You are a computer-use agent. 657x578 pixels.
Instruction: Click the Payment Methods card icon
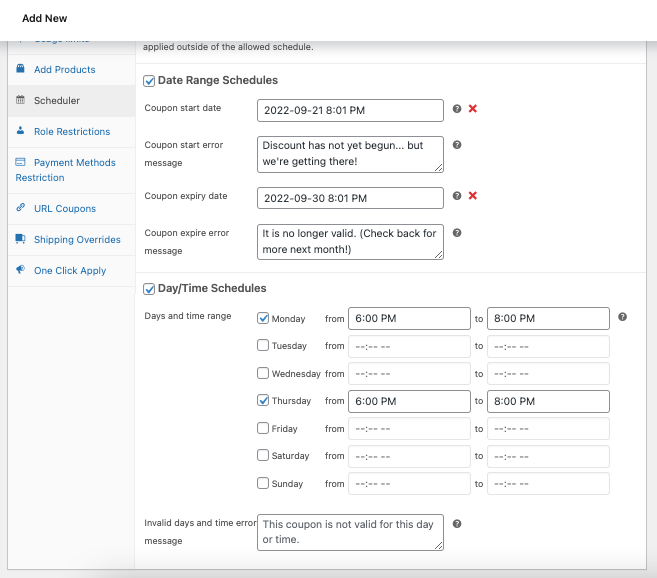coord(20,162)
